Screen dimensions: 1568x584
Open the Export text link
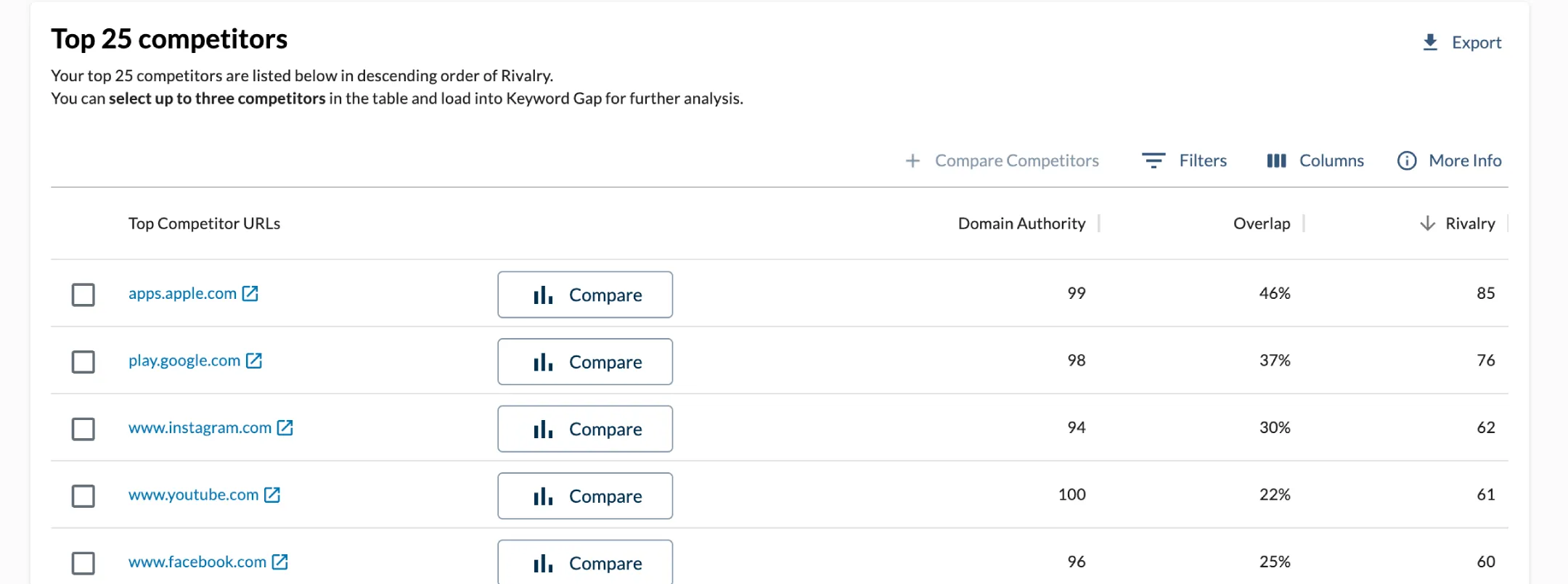[x=1477, y=43]
